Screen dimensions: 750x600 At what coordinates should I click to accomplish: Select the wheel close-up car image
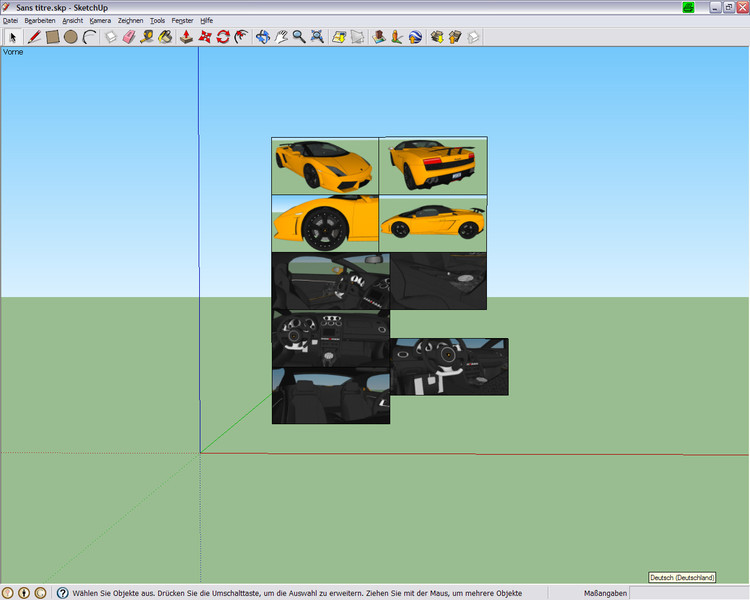325,223
